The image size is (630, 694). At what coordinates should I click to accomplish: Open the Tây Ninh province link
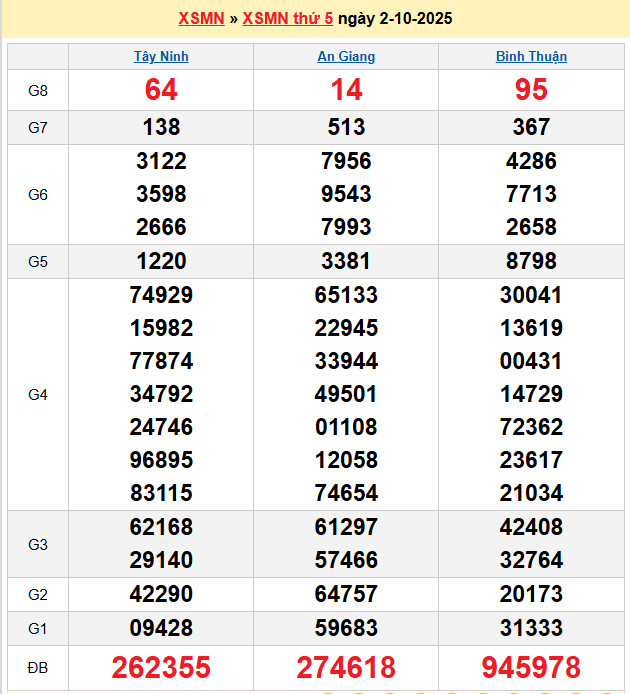[161, 57]
